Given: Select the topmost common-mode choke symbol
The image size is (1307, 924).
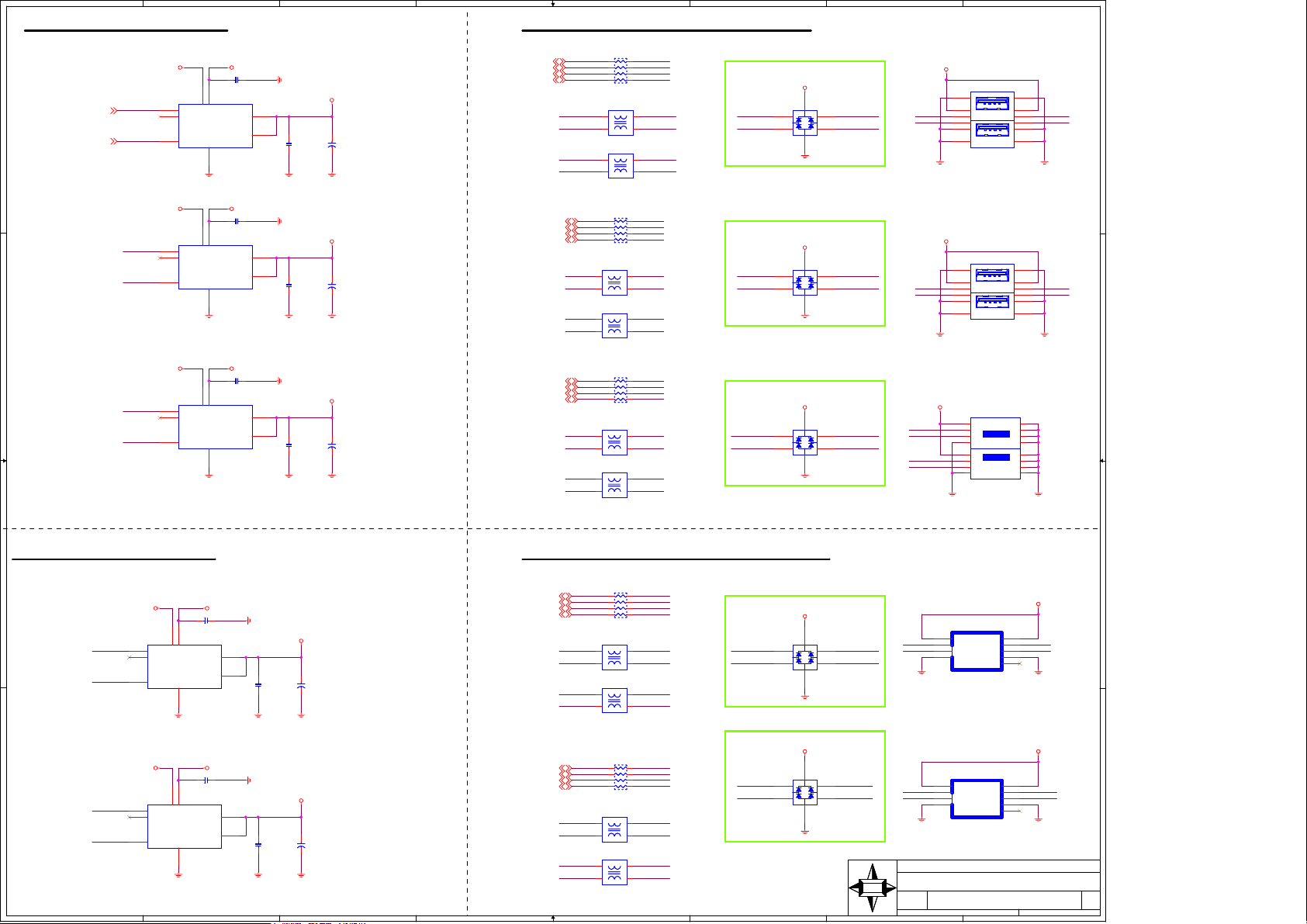Looking at the screenshot, I should tap(621, 123).
